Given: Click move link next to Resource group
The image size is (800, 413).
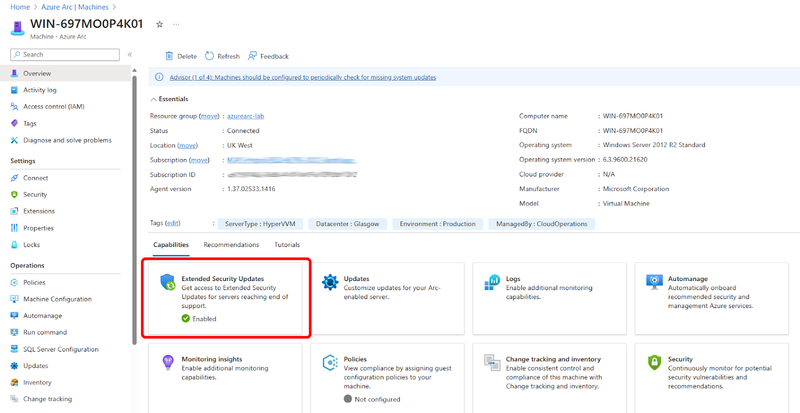Looking at the screenshot, I should (x=209, y=116).
